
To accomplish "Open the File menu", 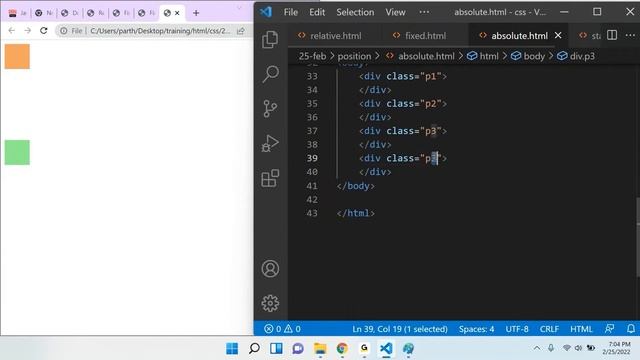I will 291,12.
